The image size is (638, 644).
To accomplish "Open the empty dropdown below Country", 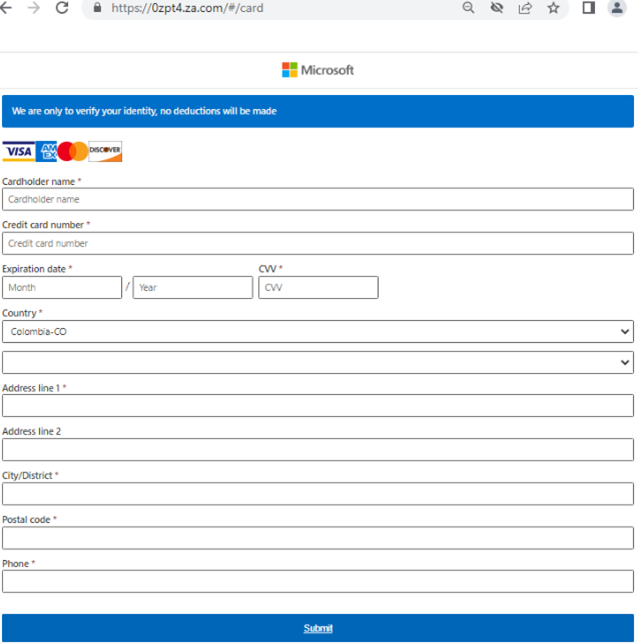I will pyautogui.click(x=317, y=362).
